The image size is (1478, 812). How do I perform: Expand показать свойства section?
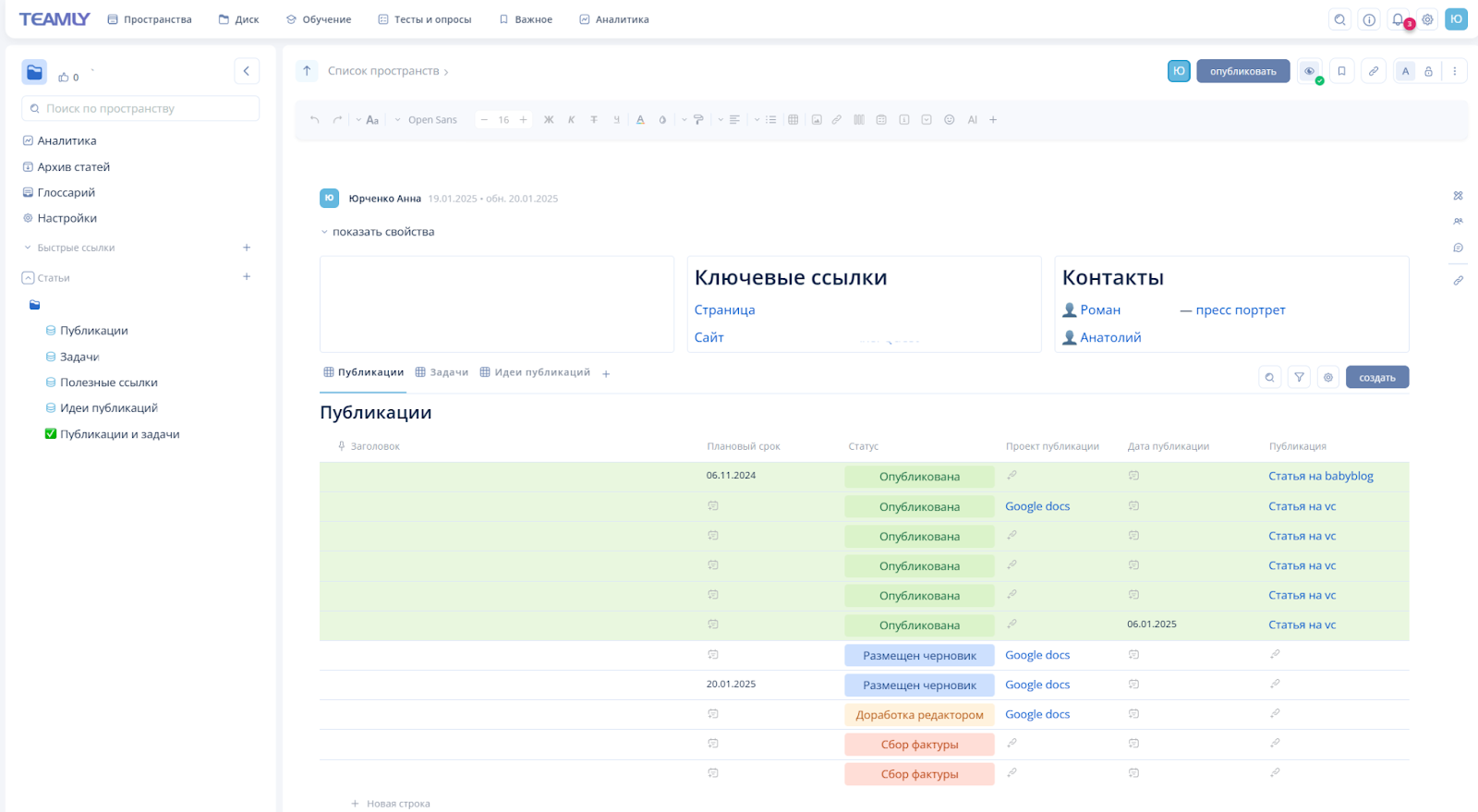coord(378,232)
